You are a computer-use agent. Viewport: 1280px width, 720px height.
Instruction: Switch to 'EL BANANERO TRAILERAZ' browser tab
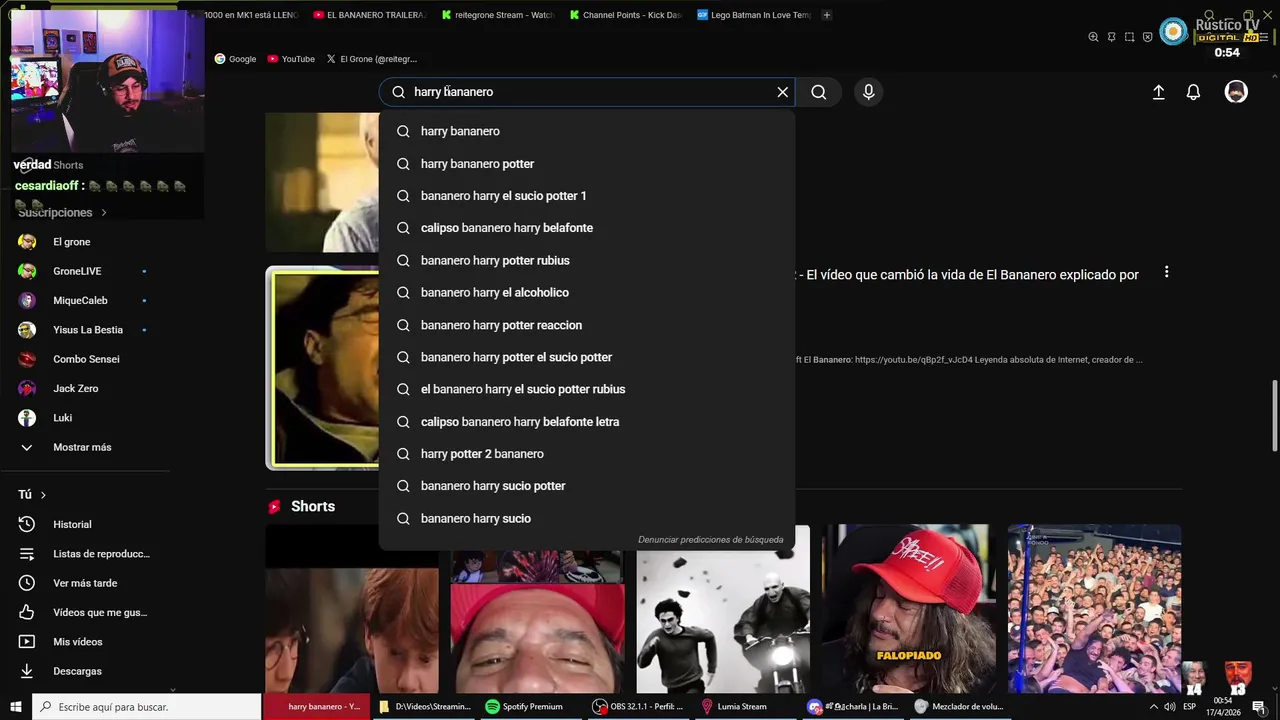coord(370,15)
